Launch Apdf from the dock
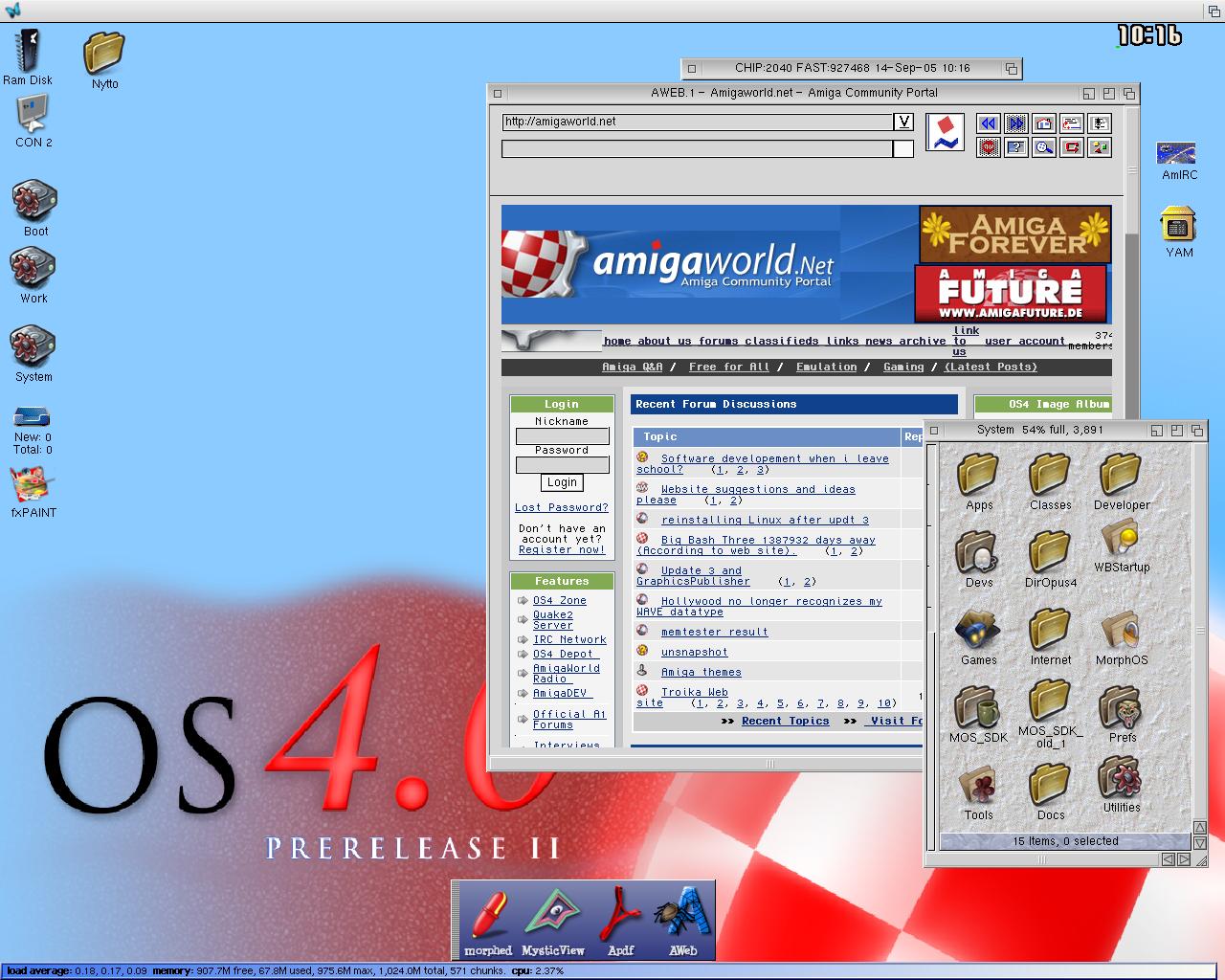The width and height of the screenshot is (1225, 980). pyautogui.click(x=620, y=923)
